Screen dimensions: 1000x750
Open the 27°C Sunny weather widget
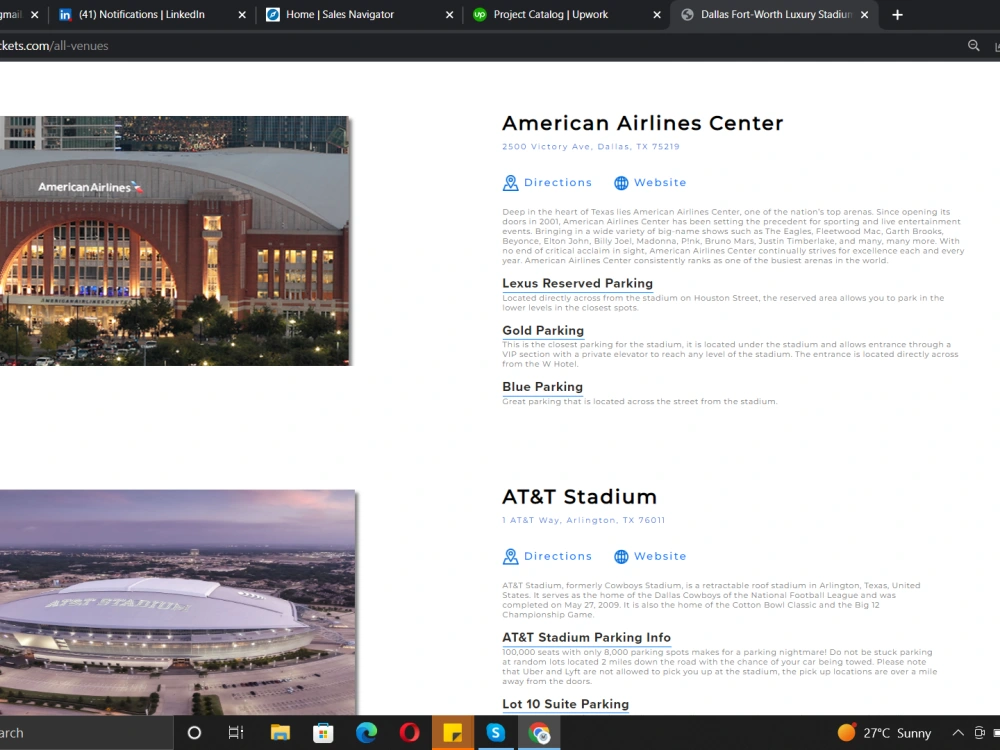click(884, 733)
